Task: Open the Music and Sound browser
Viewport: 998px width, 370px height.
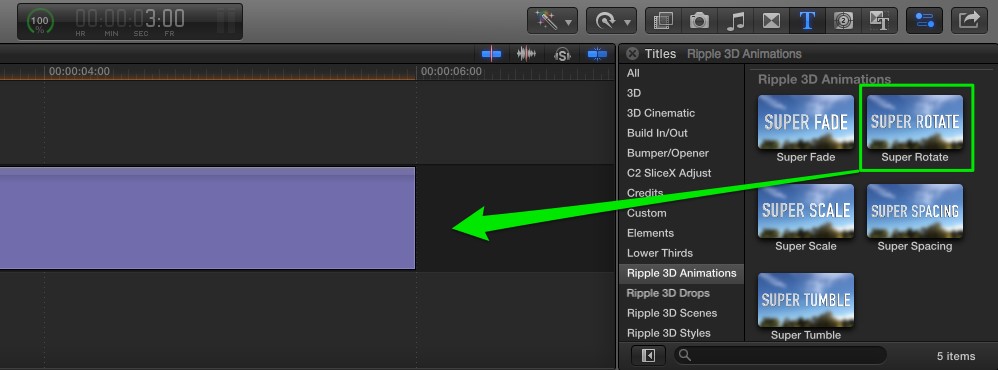Action: point(735,21)
